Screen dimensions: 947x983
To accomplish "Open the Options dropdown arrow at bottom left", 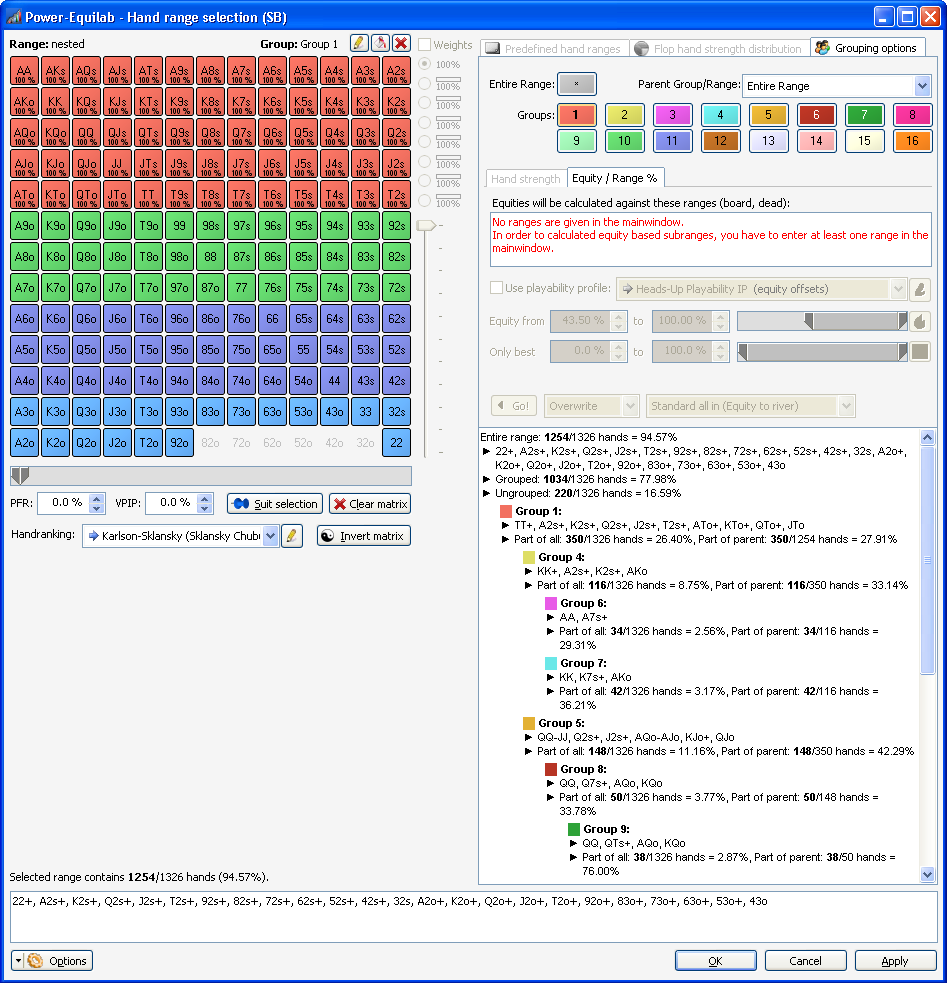I will pos(18,960).
